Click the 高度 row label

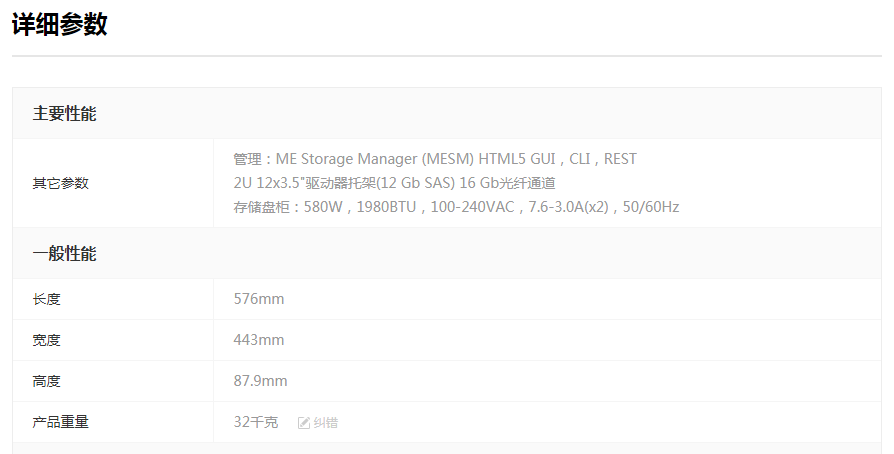46,381
